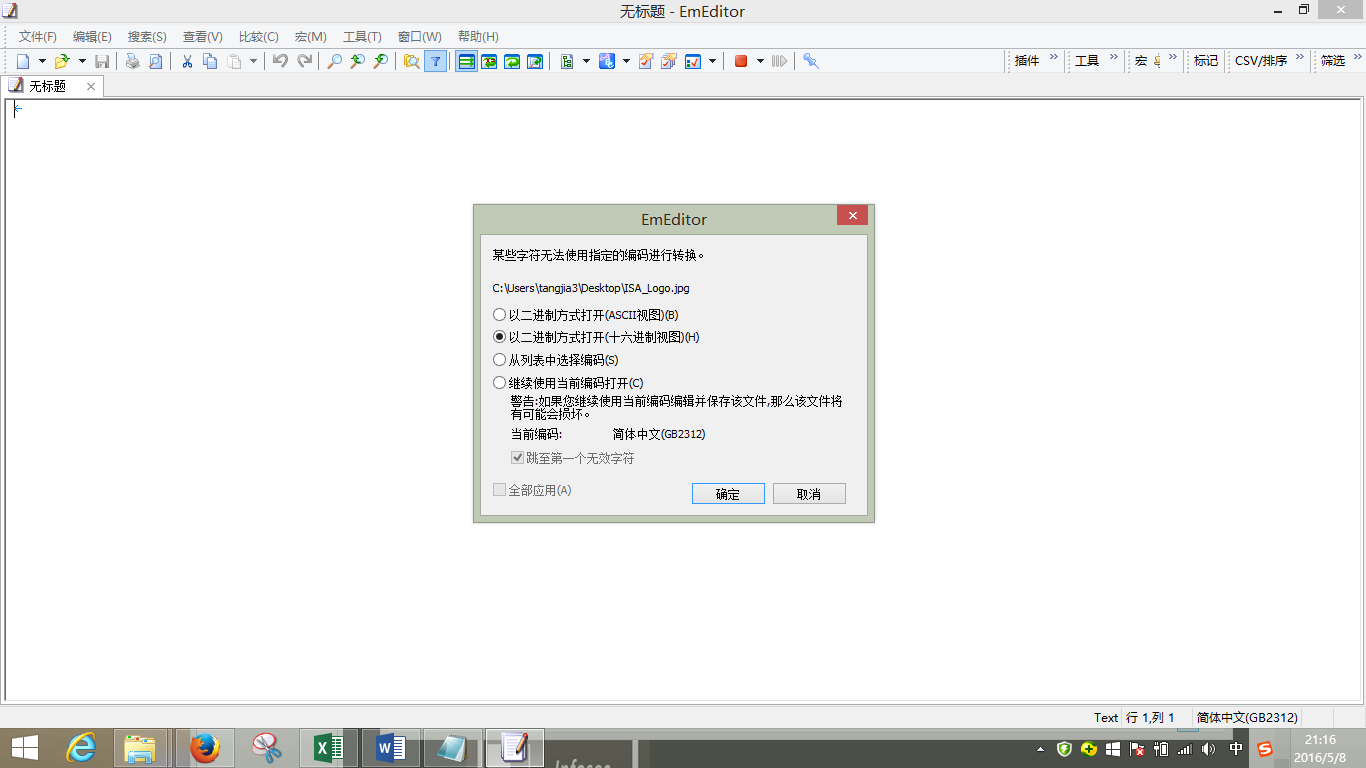1366x768 pixels.
Task: Open Internet Explorer from the taskbar
Action: [x=81, y=747]
